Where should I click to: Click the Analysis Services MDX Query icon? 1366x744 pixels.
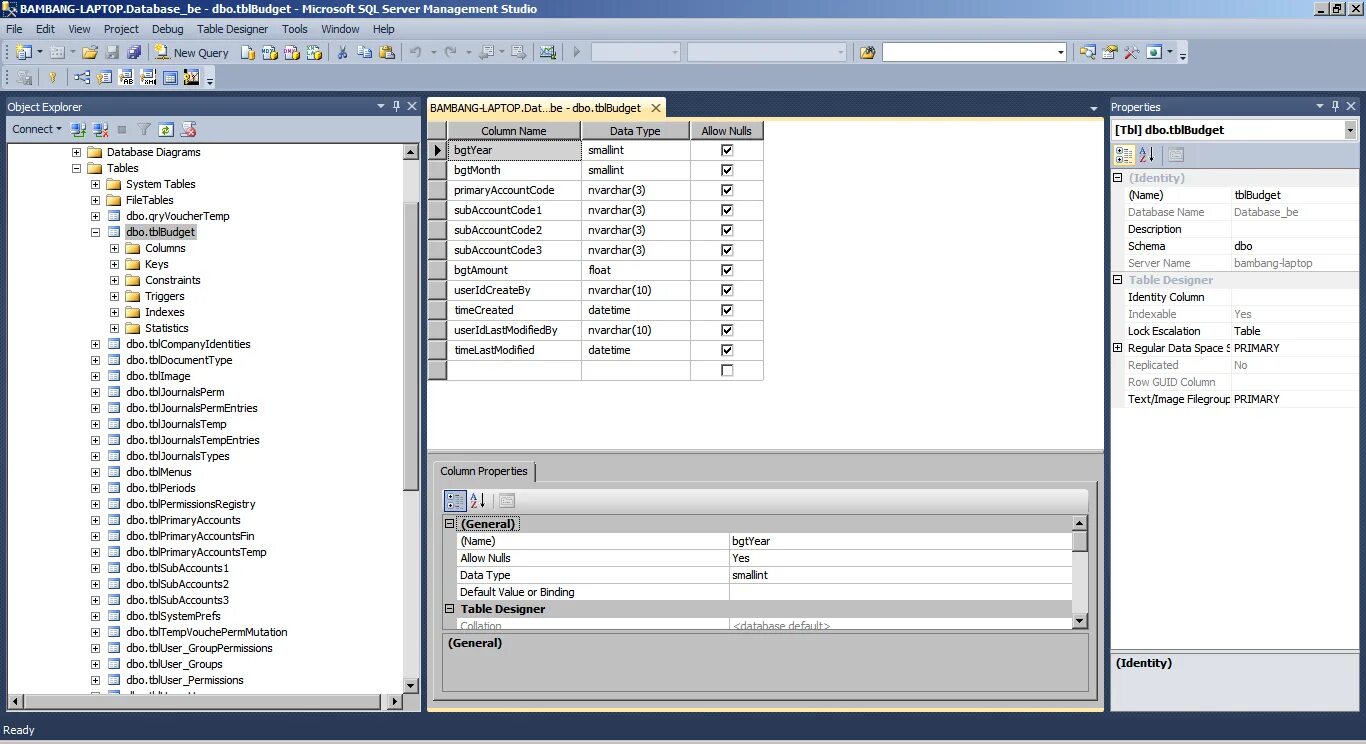coord(270,52)
